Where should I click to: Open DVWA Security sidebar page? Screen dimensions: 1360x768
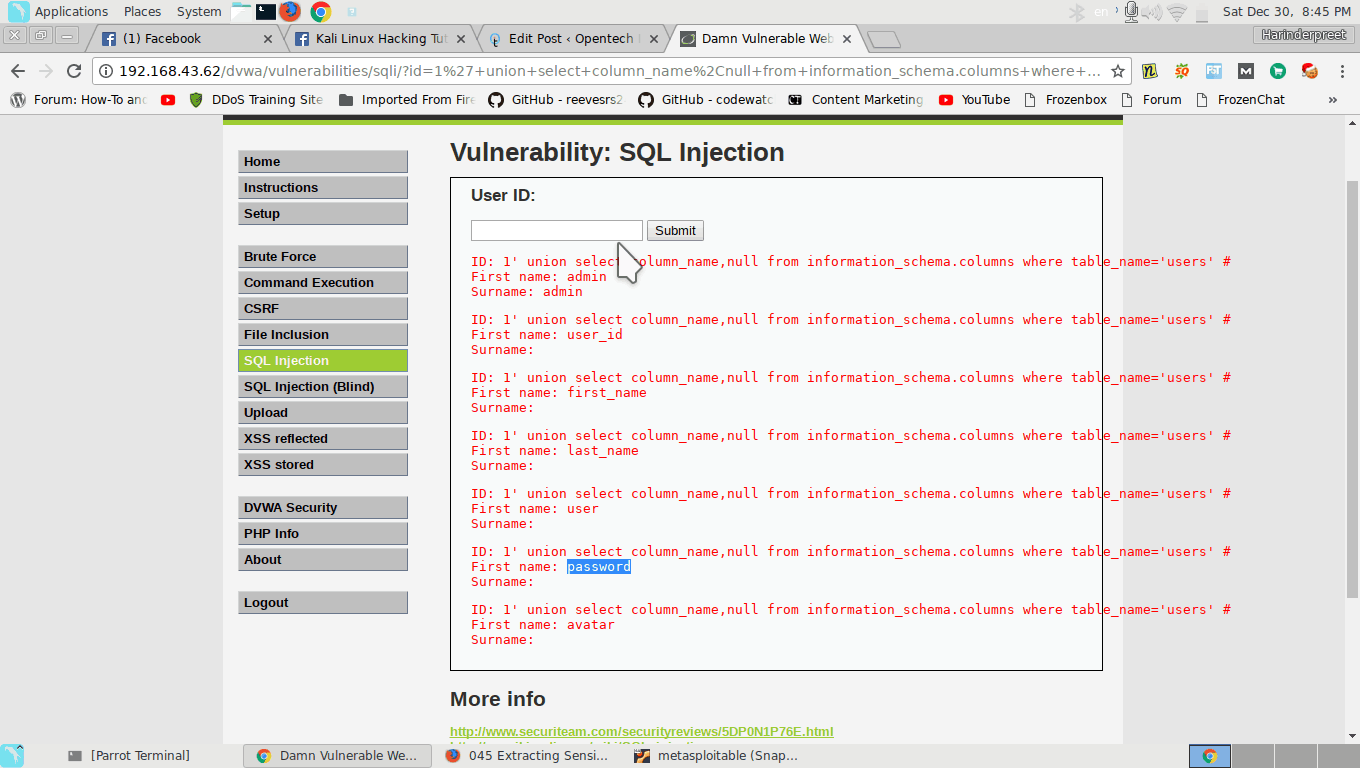[323, 508]
